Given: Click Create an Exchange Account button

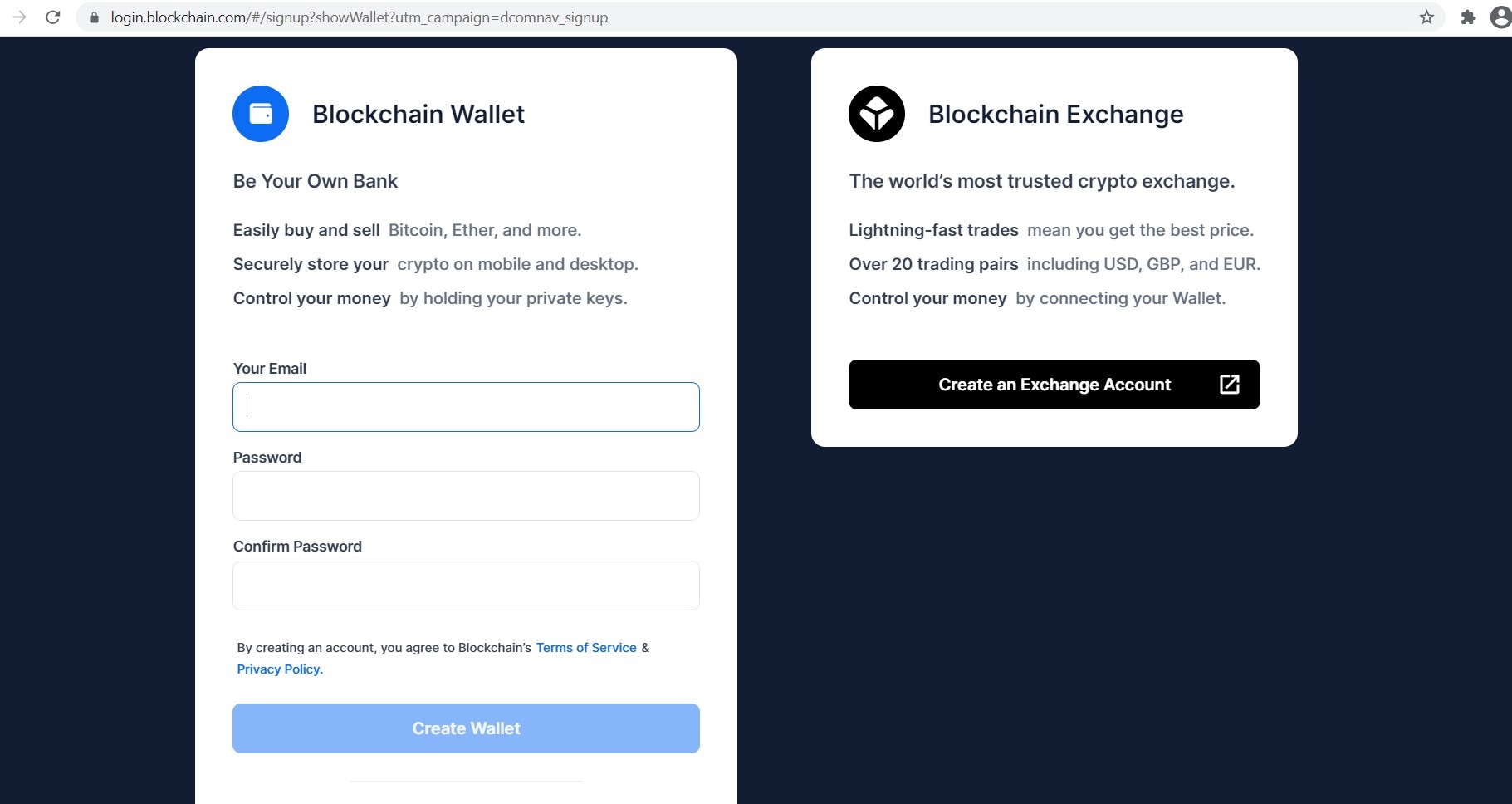Looking at the screenshot, I should pos(1054,385).
